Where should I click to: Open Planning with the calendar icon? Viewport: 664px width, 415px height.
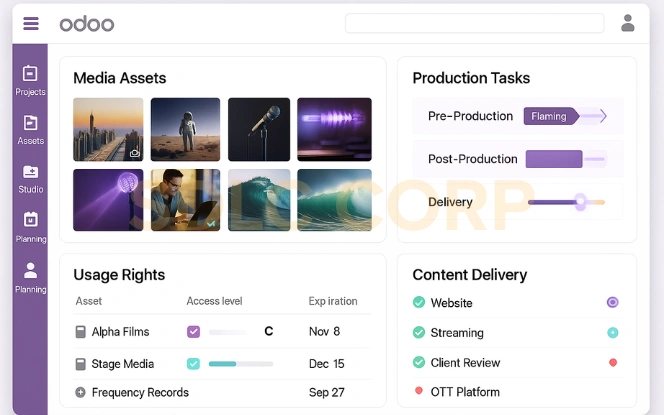coord(30,227)
